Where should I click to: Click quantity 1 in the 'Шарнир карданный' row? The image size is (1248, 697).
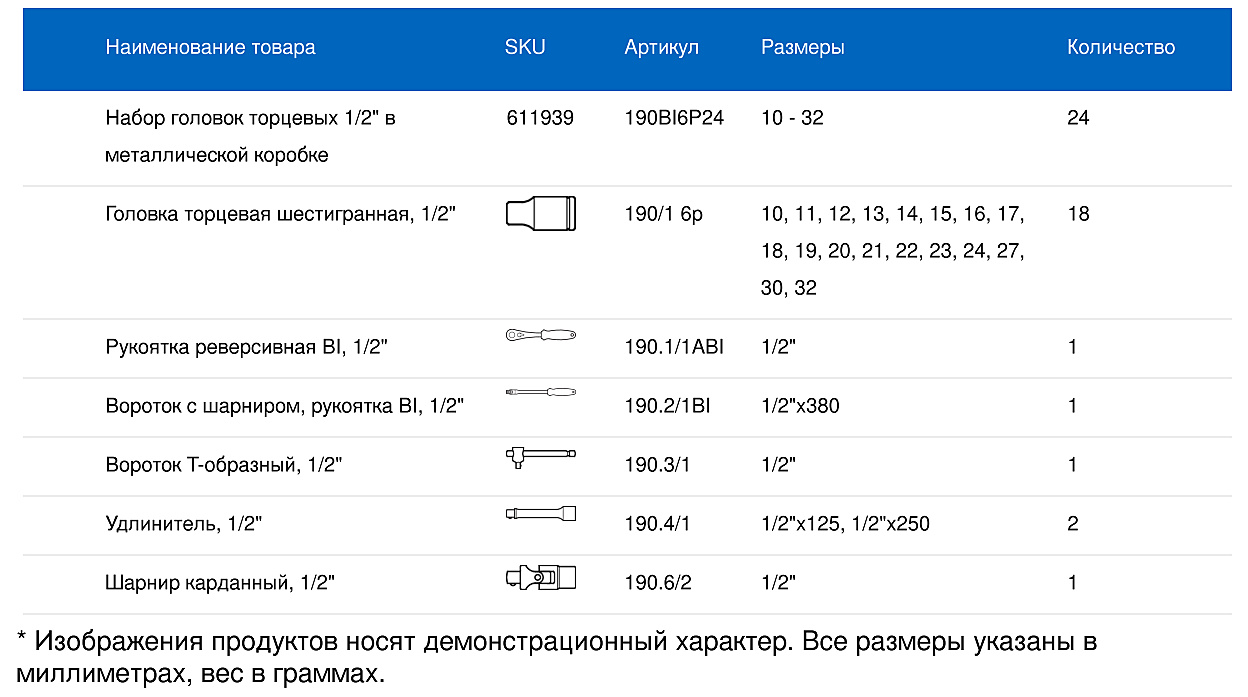(x=1072, y=583)
